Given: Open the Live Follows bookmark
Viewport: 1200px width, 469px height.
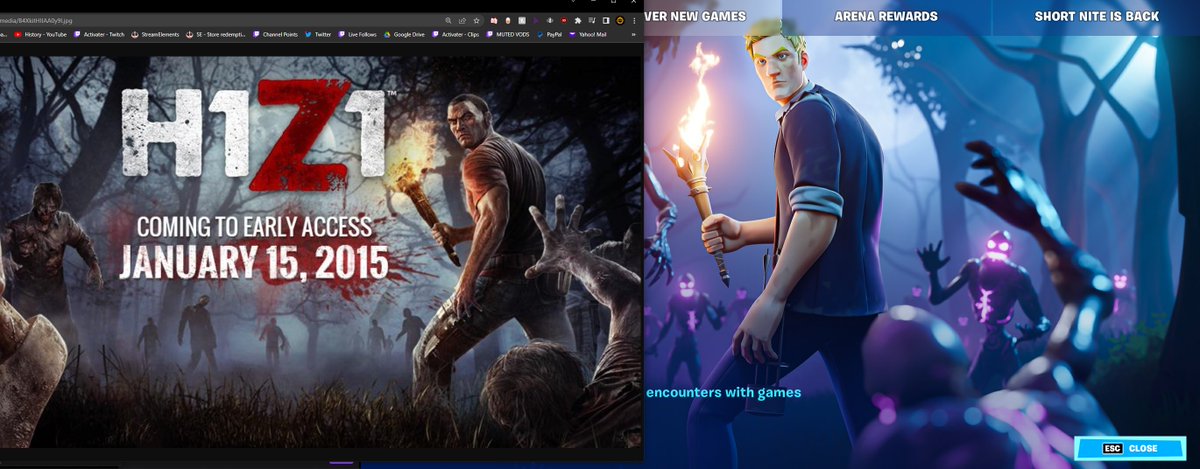Looking at the screenshot, I should tap(357, 35).
